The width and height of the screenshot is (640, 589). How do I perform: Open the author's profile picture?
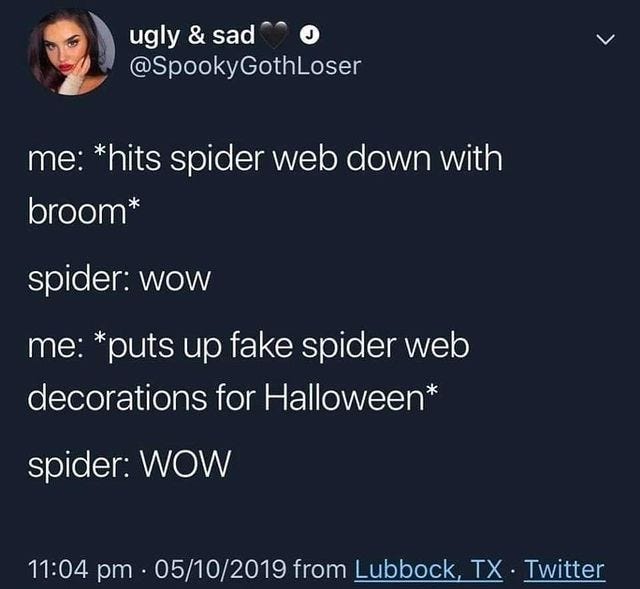pyautogui.click(x=71, y=53)
